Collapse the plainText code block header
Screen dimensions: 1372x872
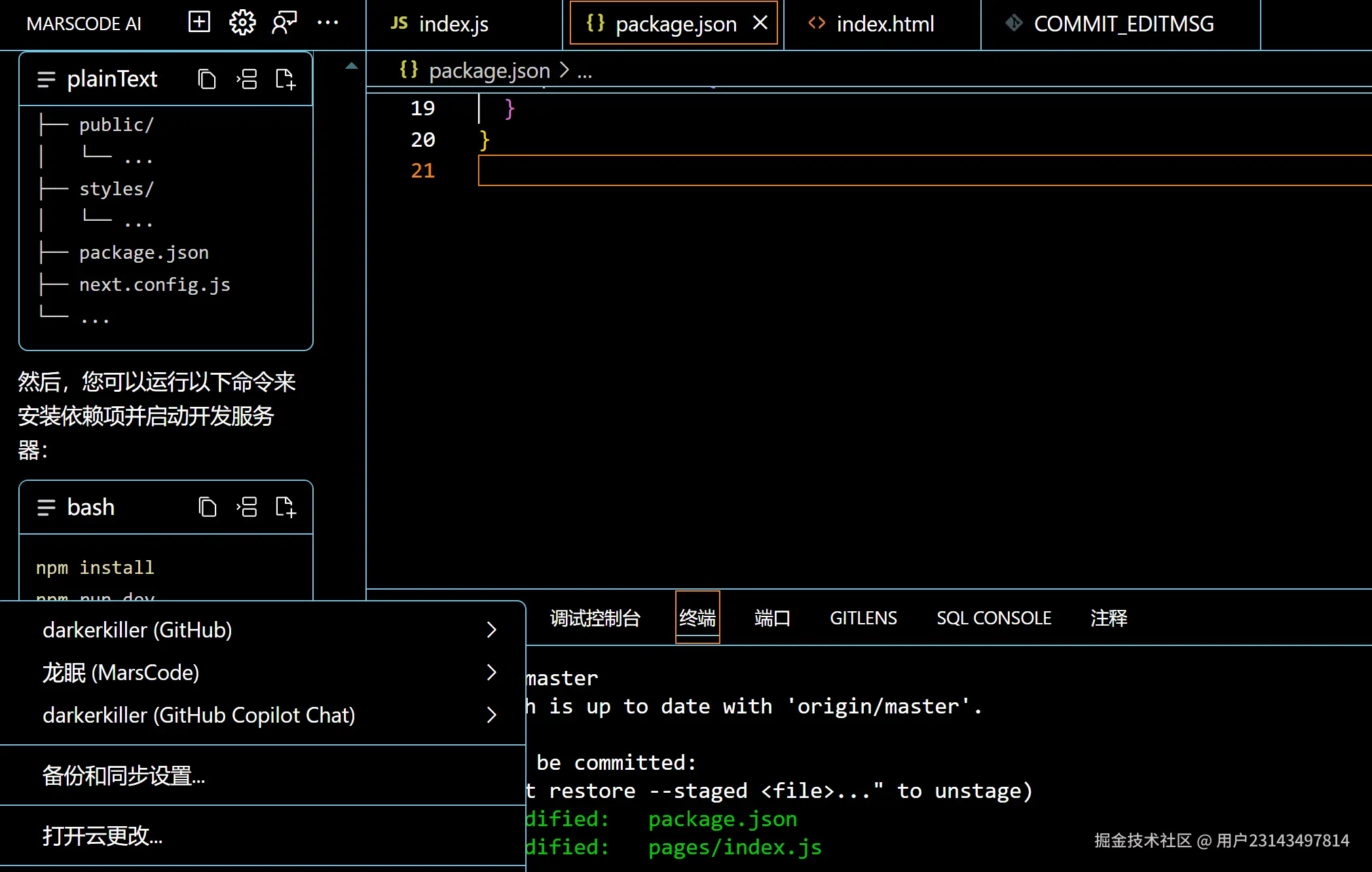pos(46,79)
